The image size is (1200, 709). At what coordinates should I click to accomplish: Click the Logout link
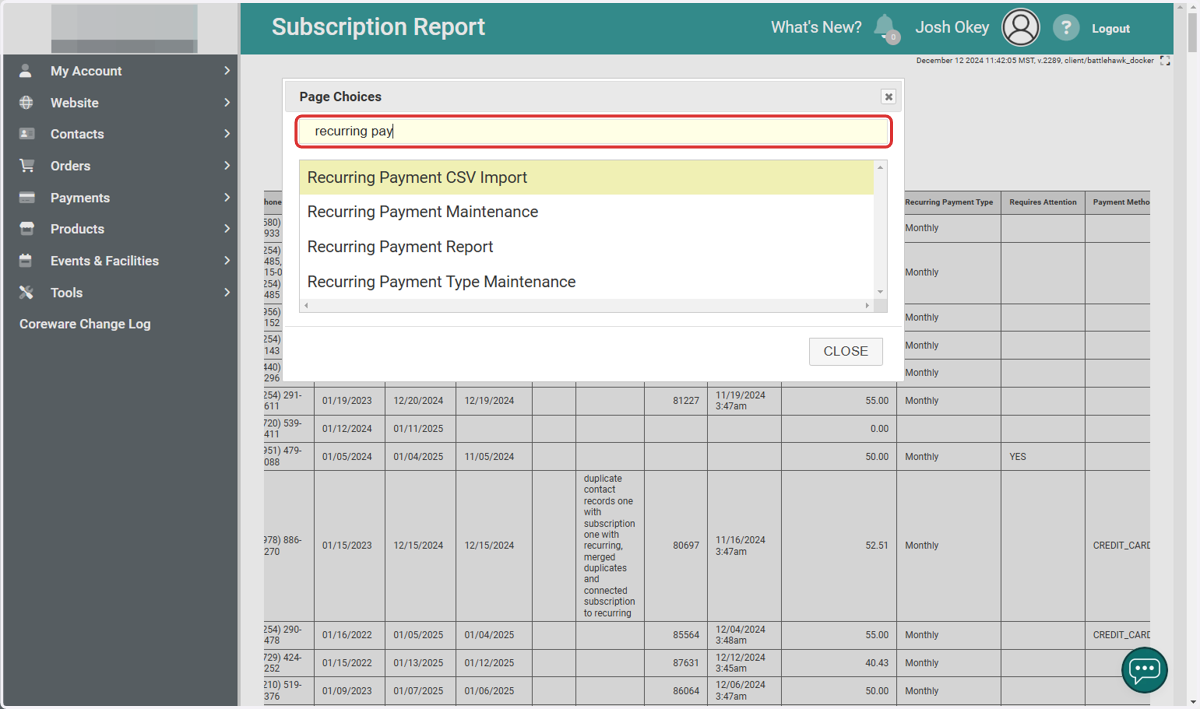[1111, 29]
